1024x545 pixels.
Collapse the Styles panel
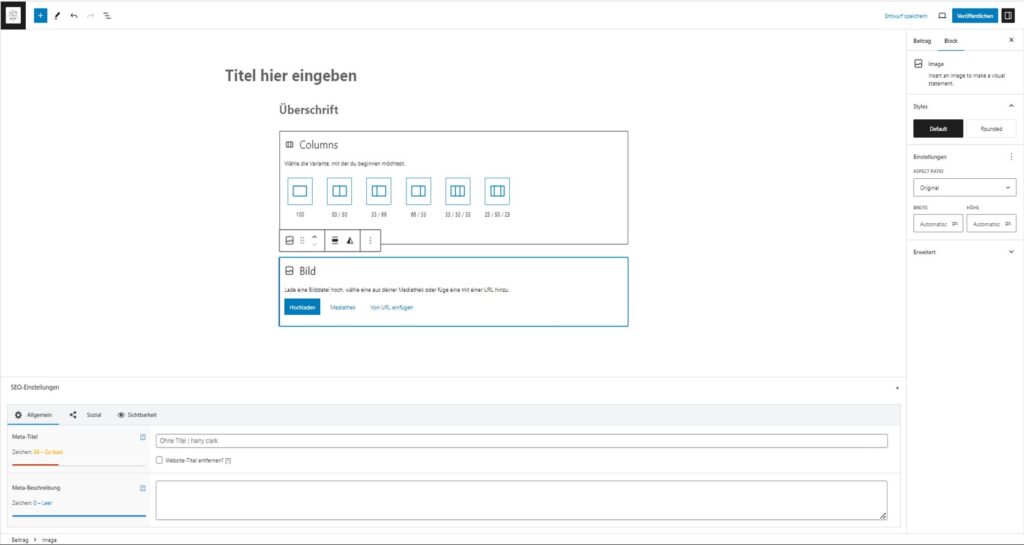(1011, 106)
